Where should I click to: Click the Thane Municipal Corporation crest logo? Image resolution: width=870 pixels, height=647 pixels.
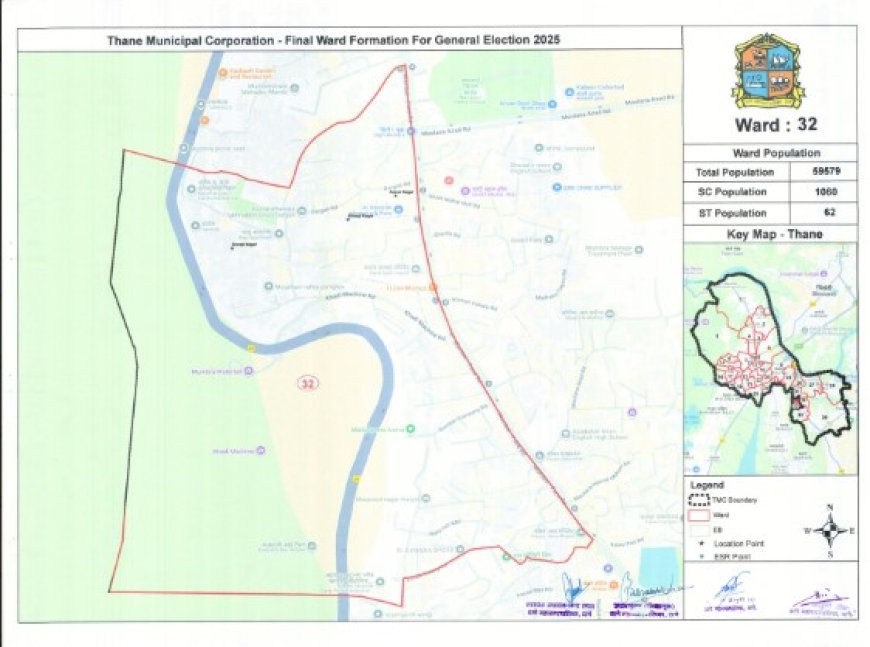pos(768,72)
